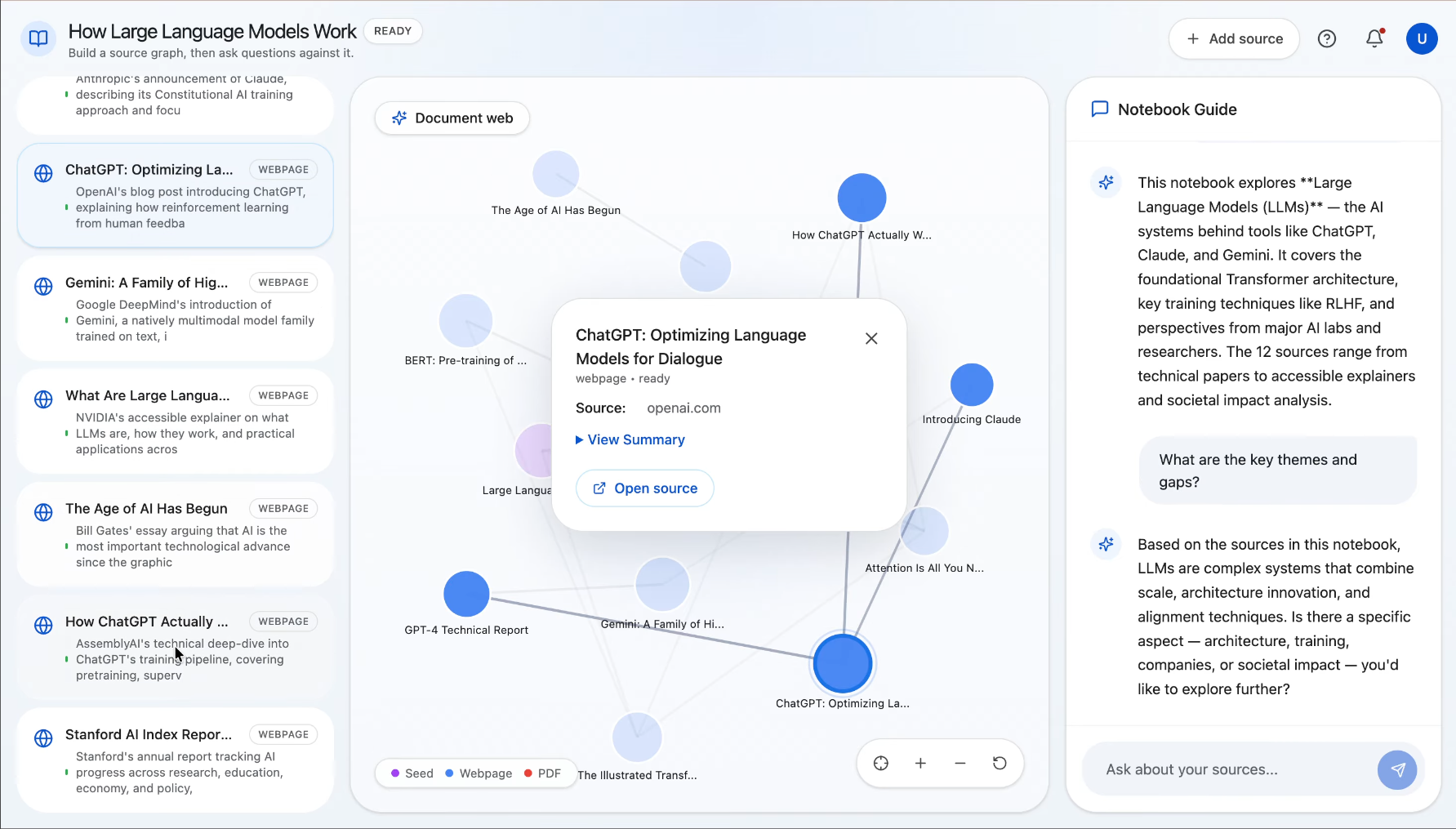Image resolution: width=1456 pixels, height=829 pixels.
Task: Click the Notebook Guide chat icon
Action: (x=1100, y=109)
